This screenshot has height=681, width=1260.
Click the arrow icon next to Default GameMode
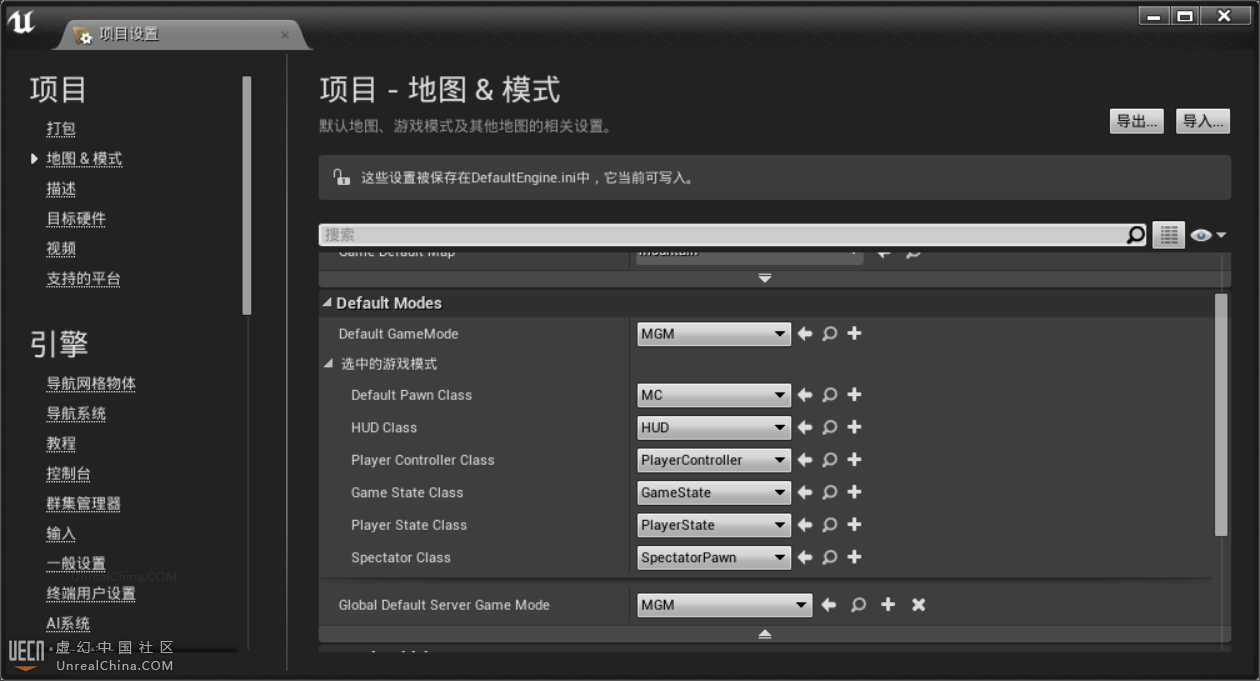805,334
